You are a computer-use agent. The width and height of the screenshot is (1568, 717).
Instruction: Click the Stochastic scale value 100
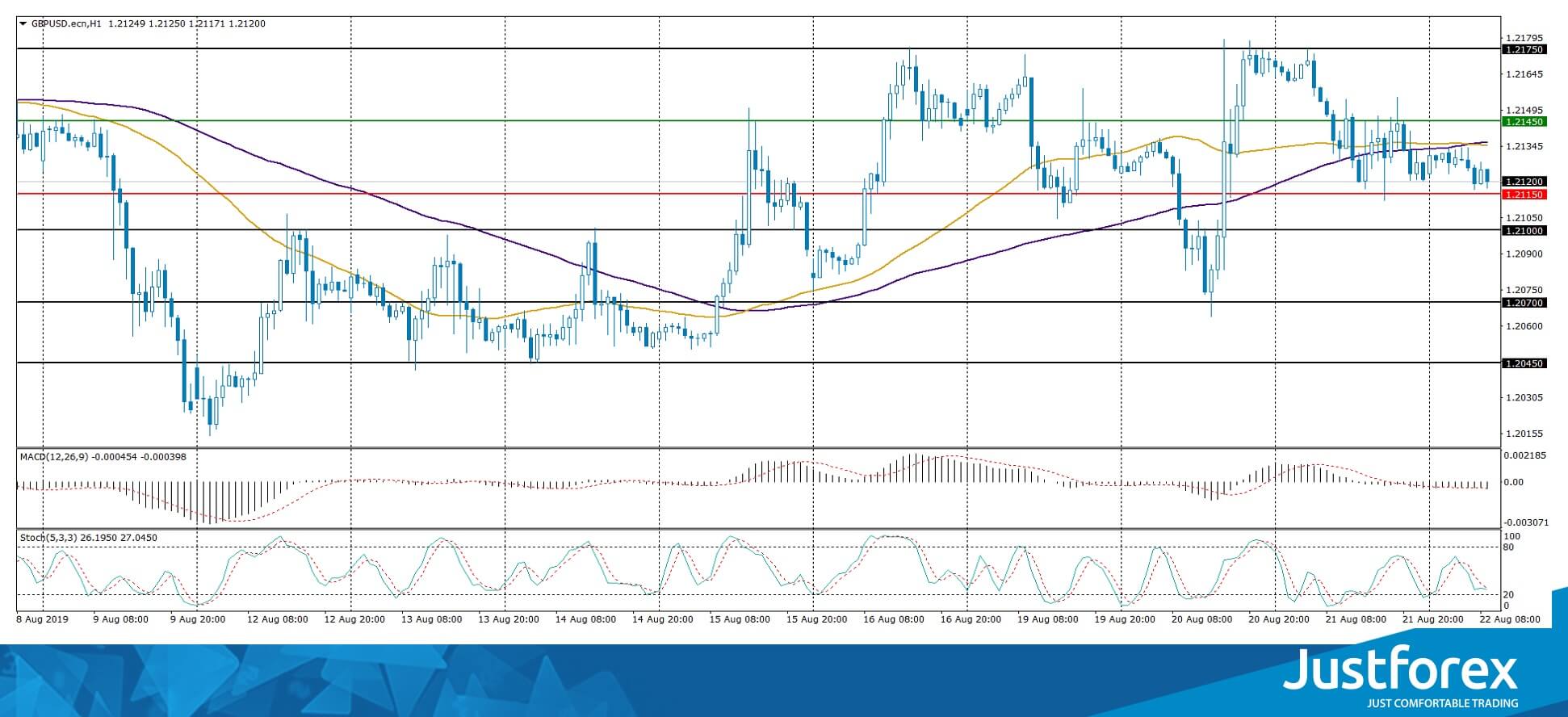tap(1512, 536)
